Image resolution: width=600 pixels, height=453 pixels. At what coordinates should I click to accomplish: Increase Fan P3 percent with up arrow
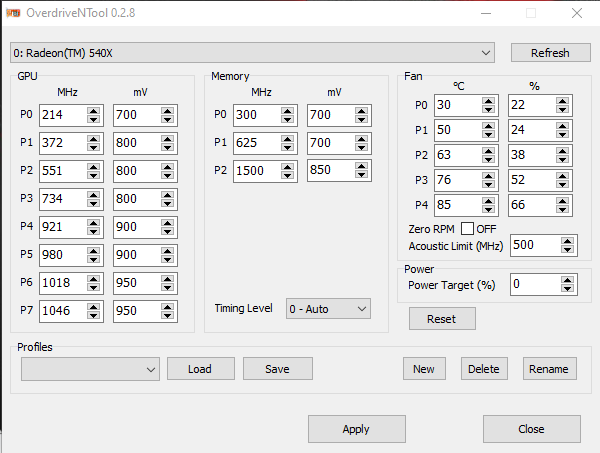click(x=562, y=176)
